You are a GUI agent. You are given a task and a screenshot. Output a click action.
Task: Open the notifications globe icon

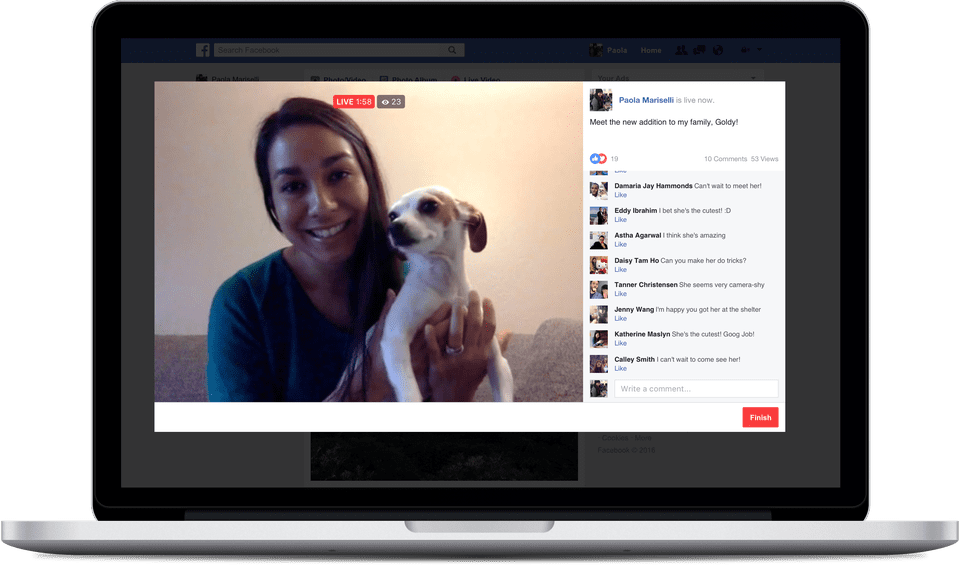pyautogui.click(x=718, y=50)
